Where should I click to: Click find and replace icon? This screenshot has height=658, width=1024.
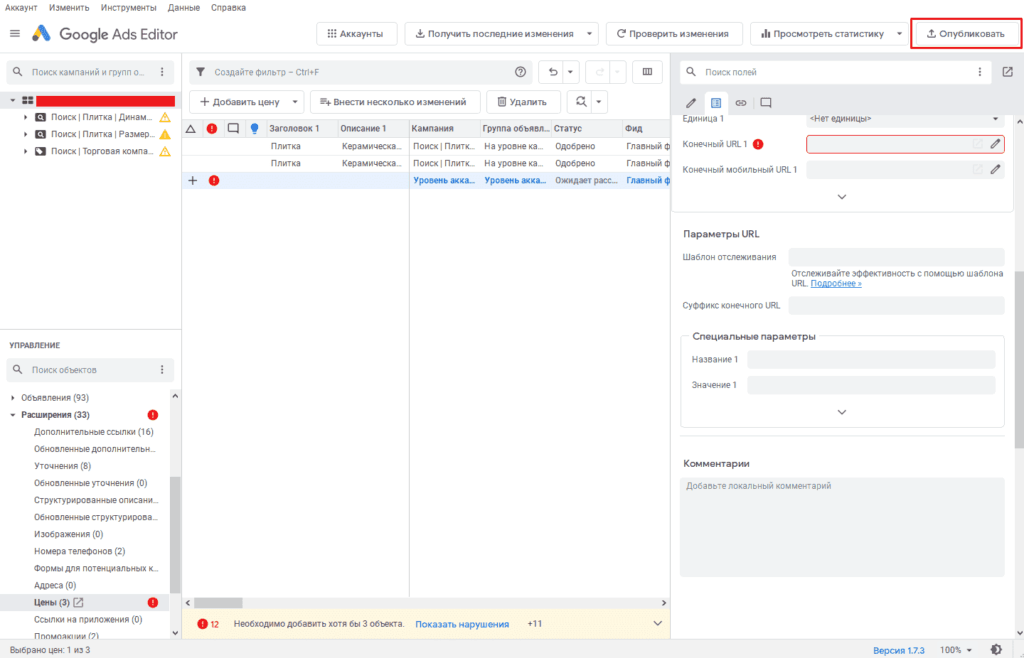(x=581, y=102)
